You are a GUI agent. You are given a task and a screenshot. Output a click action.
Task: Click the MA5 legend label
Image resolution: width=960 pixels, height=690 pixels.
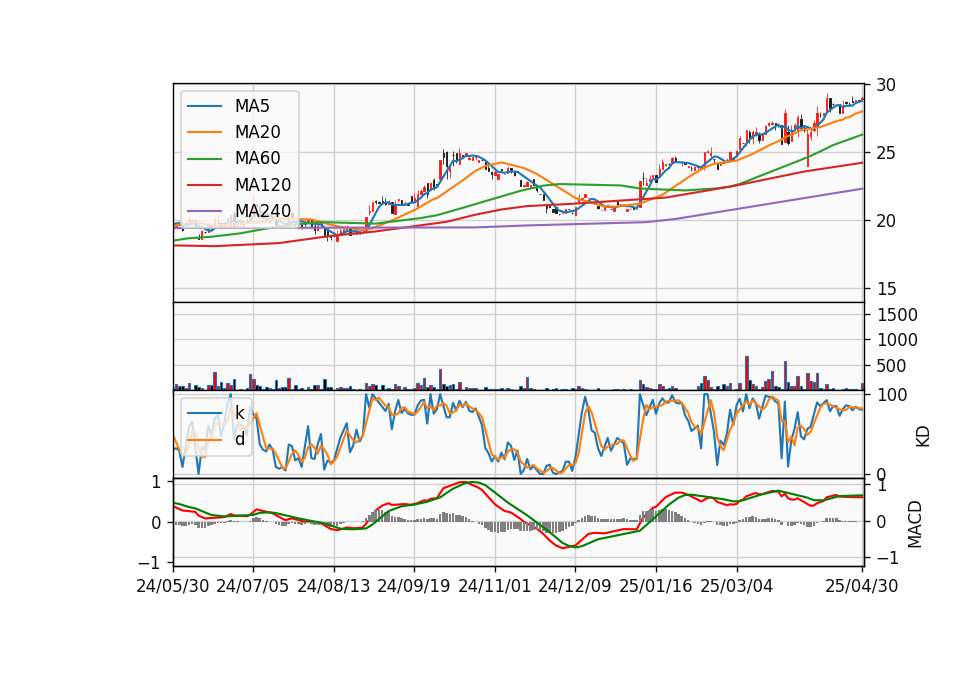coord(252,106)
